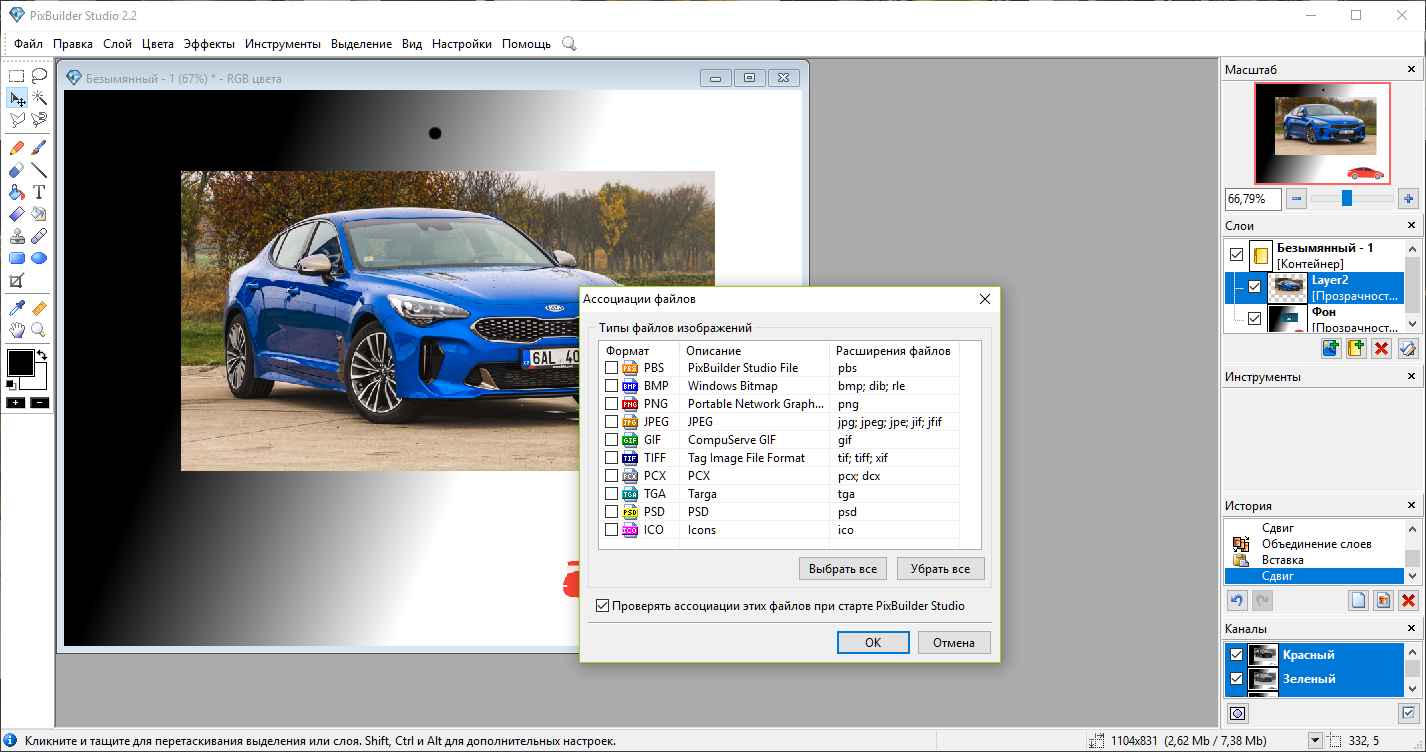The image size is (1426, 752).
Task: Click the Clone Stamp tool
Action: coord(17,237)
